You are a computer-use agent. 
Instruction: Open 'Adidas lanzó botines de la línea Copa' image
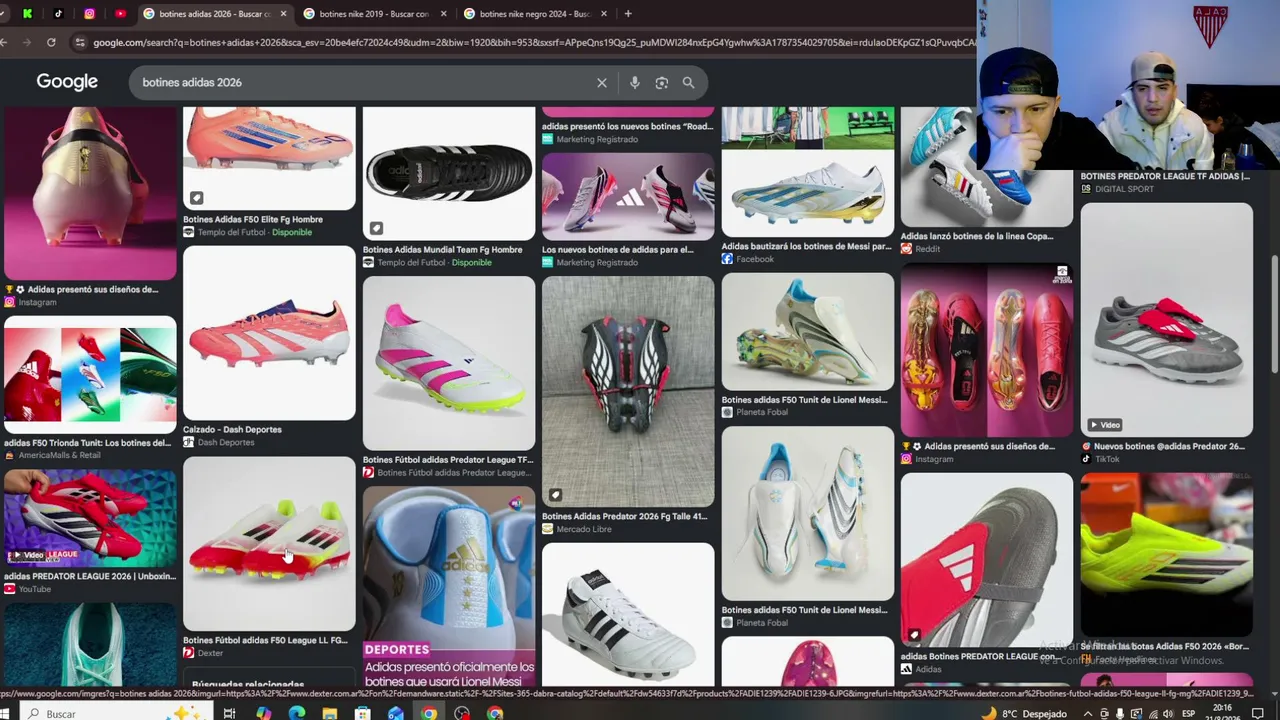[987, 167]
